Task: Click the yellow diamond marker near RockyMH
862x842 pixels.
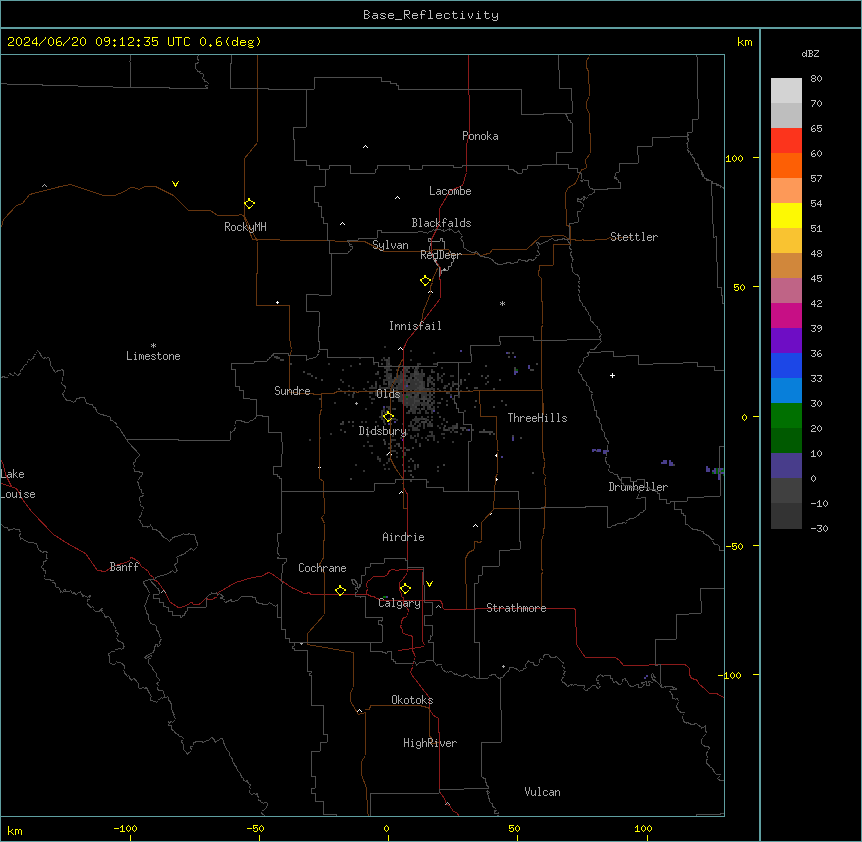Action: (250, 203)
